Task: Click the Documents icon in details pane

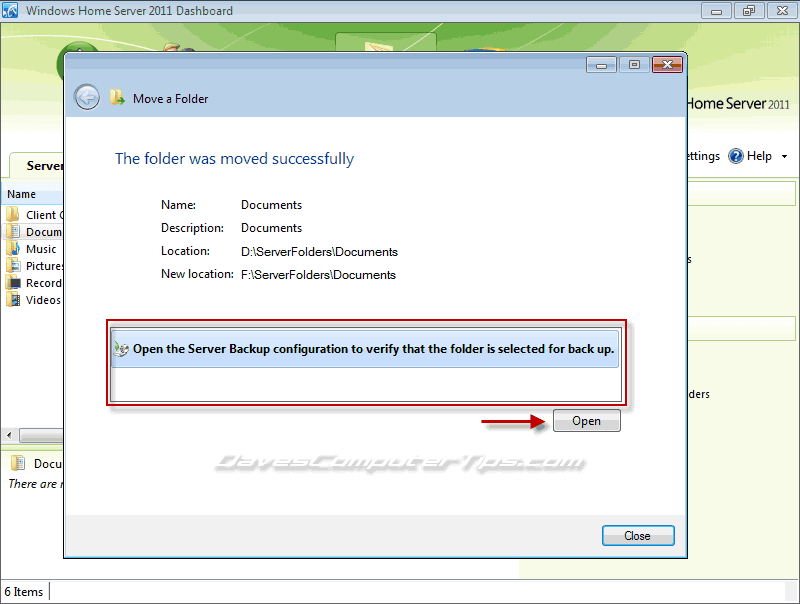Action: pos(18,463)
